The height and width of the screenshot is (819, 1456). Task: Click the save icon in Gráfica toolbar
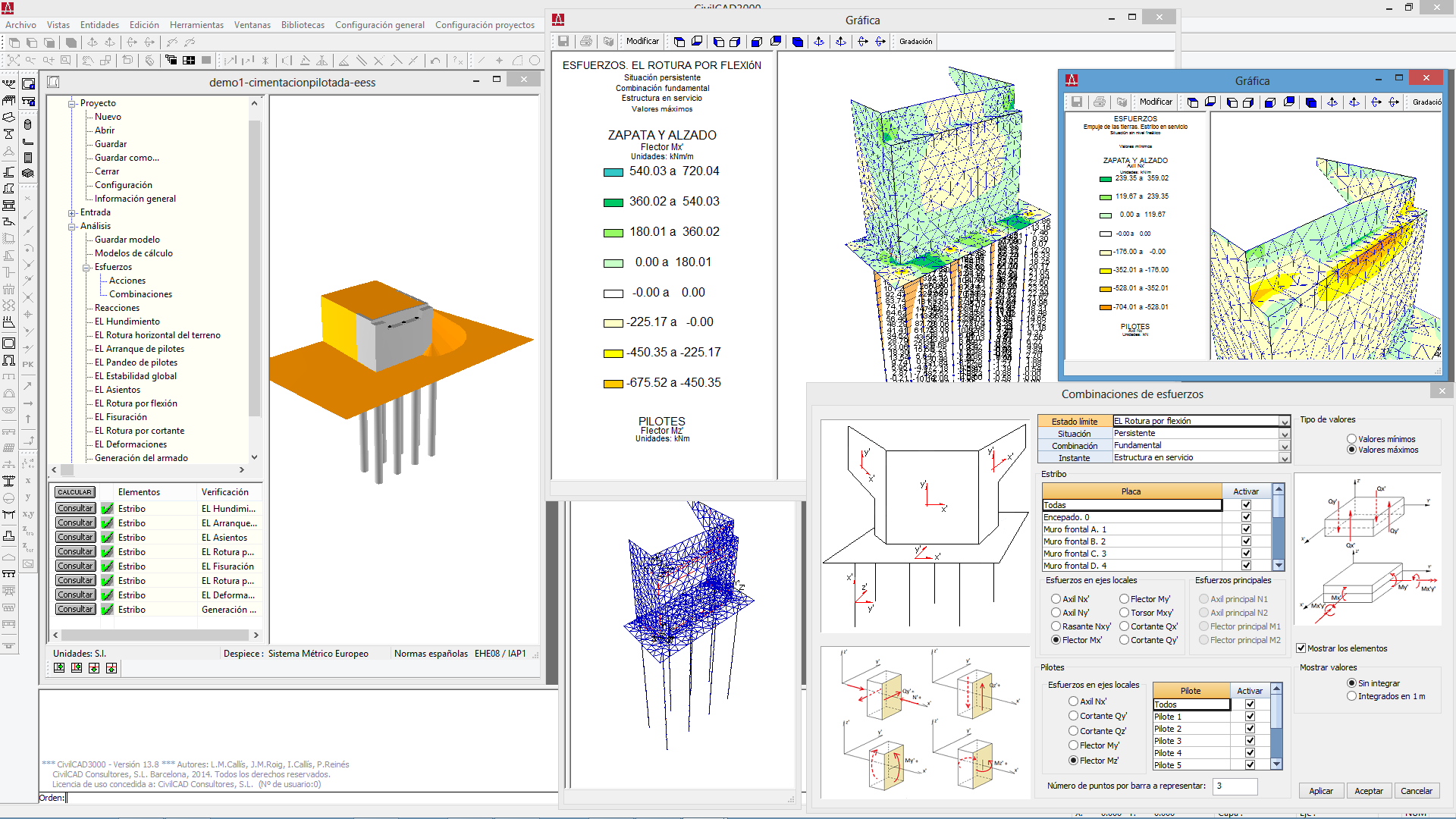click(x=563, y=42)
